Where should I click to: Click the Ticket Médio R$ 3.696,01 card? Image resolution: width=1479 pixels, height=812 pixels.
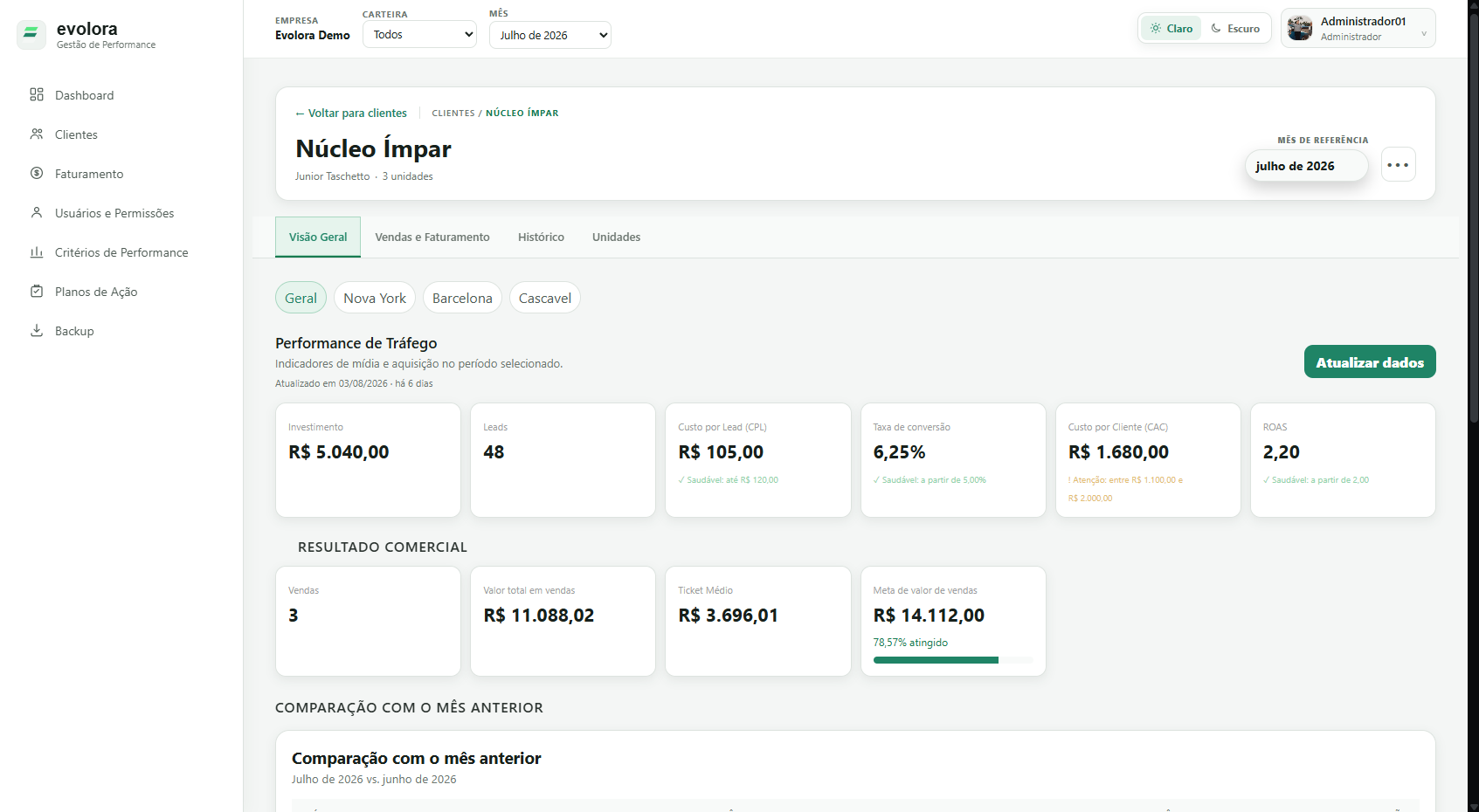pyautogui.click(x=758, y=621)
